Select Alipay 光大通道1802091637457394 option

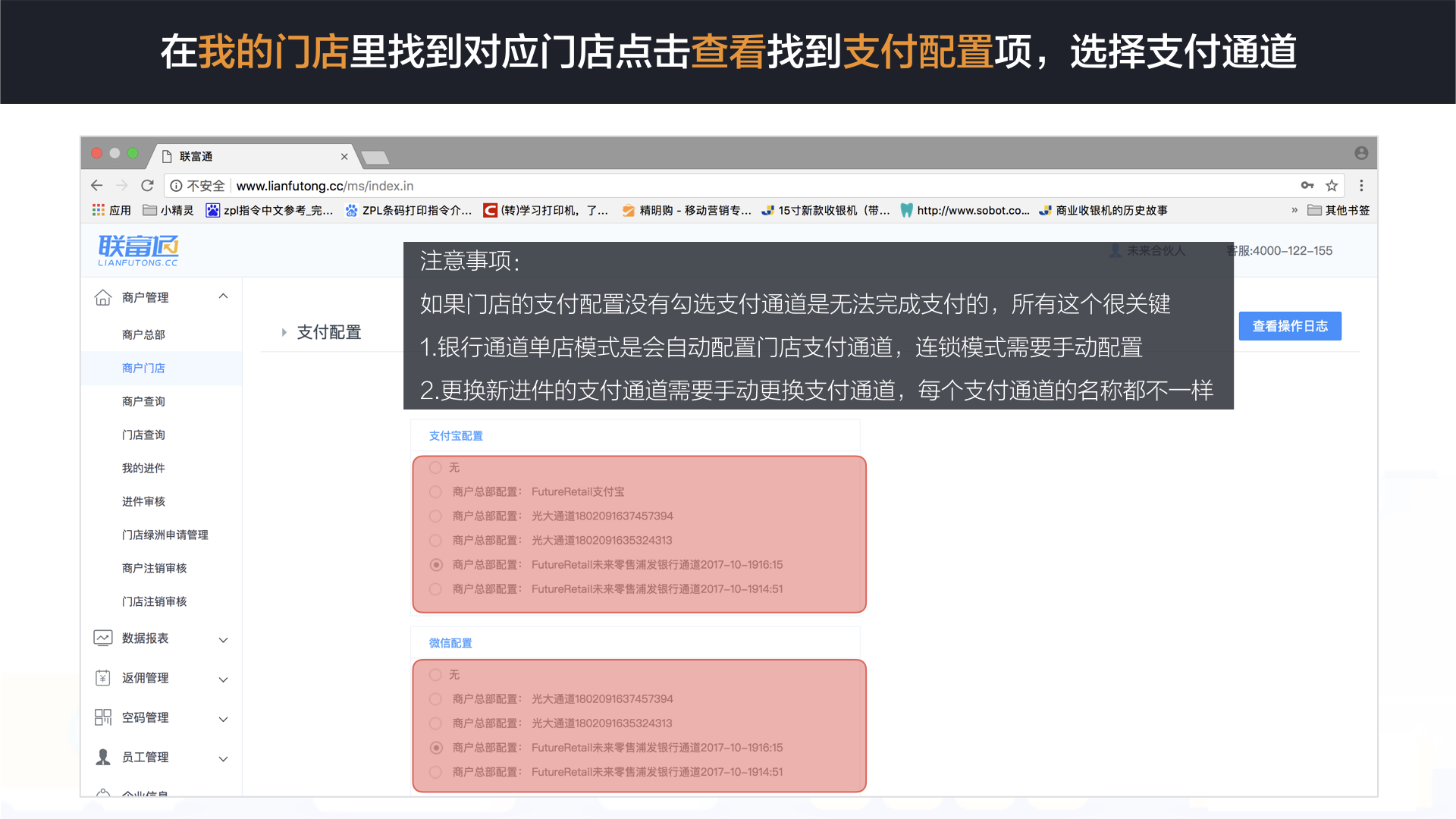coord(435,516)
